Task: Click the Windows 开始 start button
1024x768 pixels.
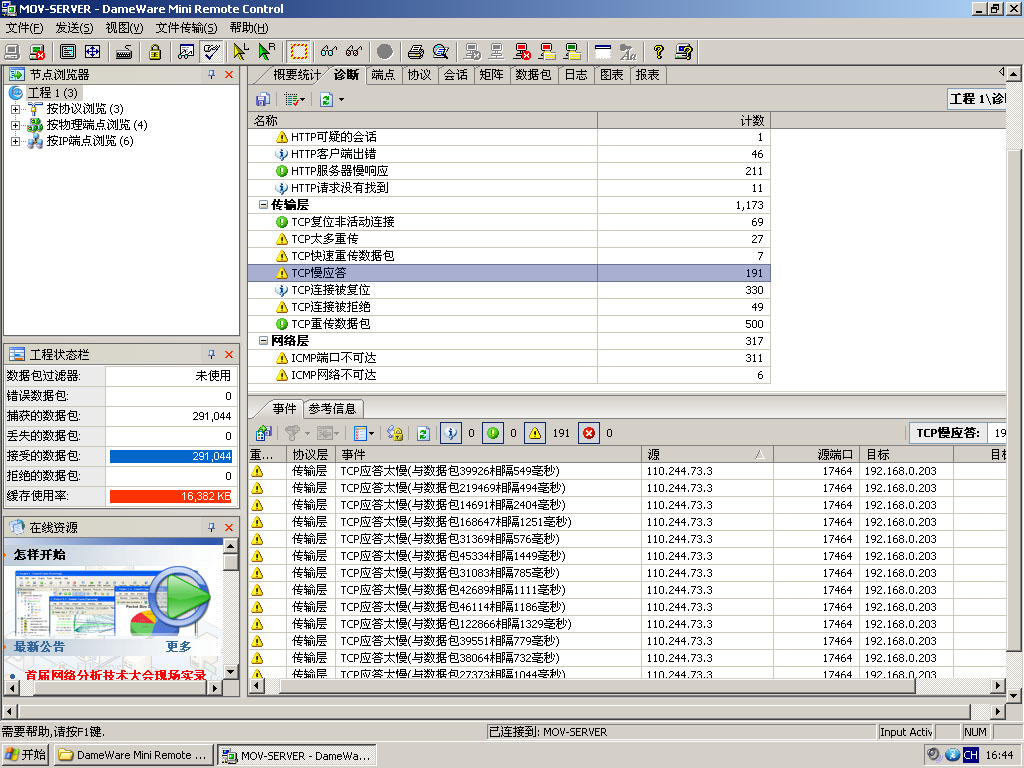Action: click(x=26, y=755)
